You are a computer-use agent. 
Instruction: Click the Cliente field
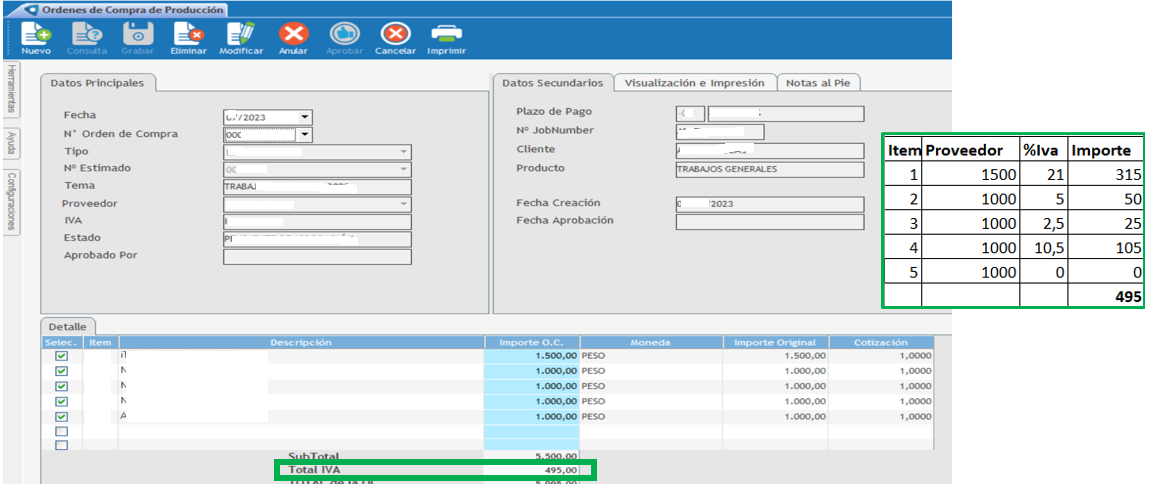click(770, 151)
